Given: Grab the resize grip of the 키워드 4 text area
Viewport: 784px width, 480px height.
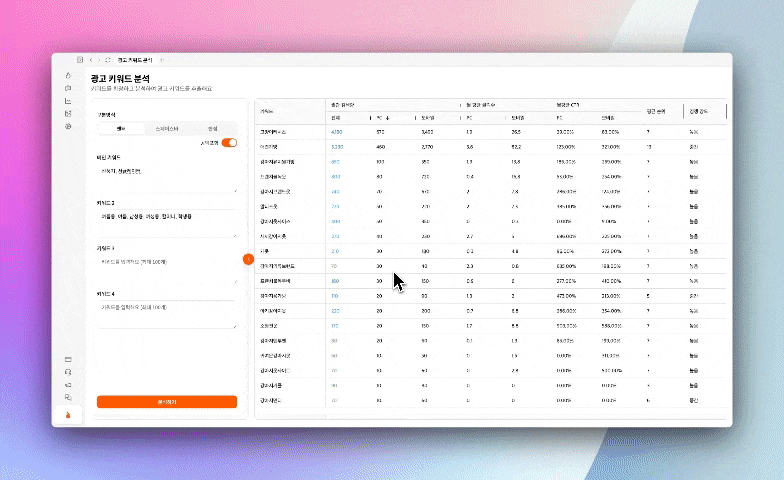Looking at the screenshot, I should pyautogui.click(x=235, y=326).
